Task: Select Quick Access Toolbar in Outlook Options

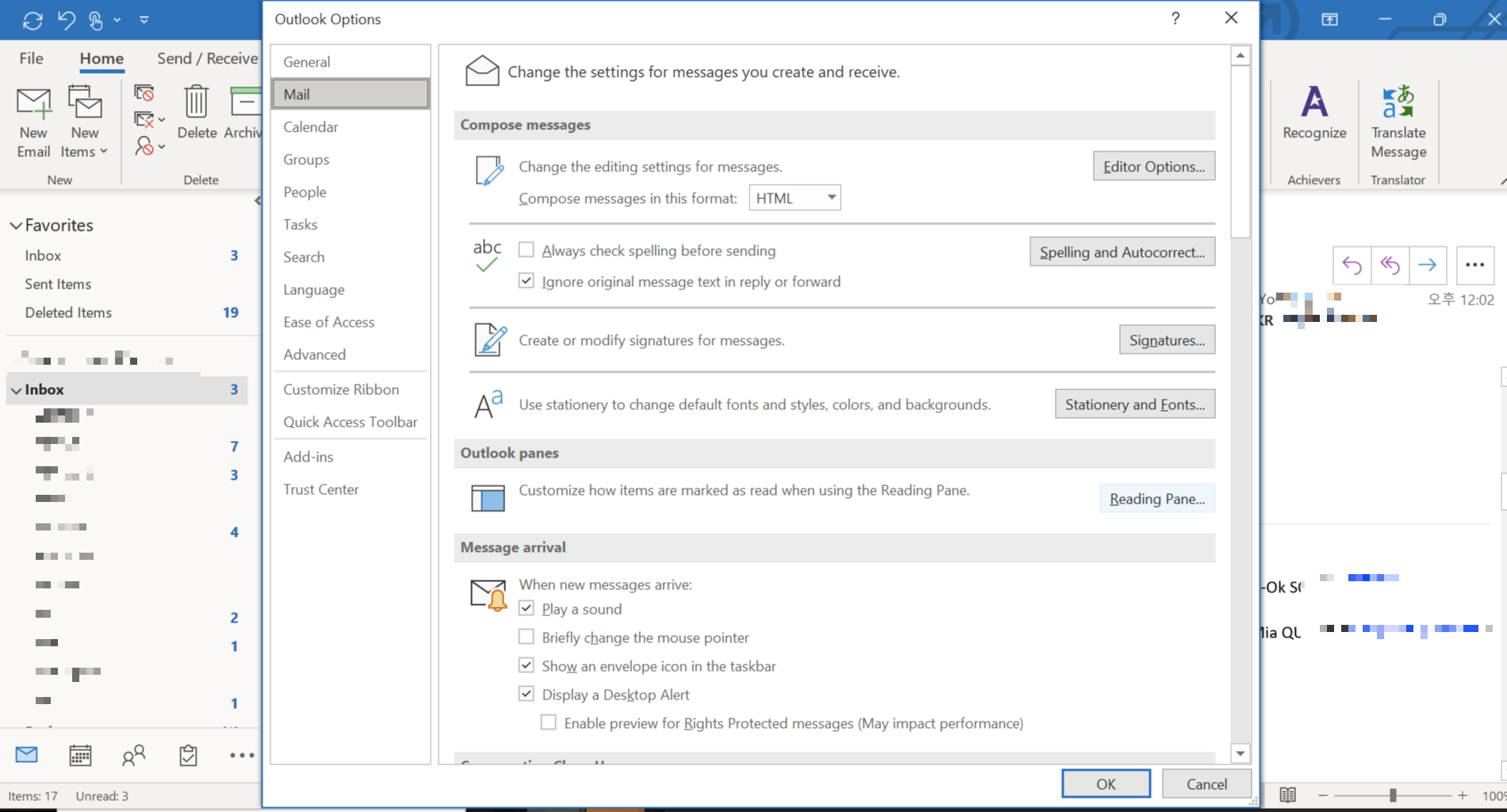Action: coord(351,422)
